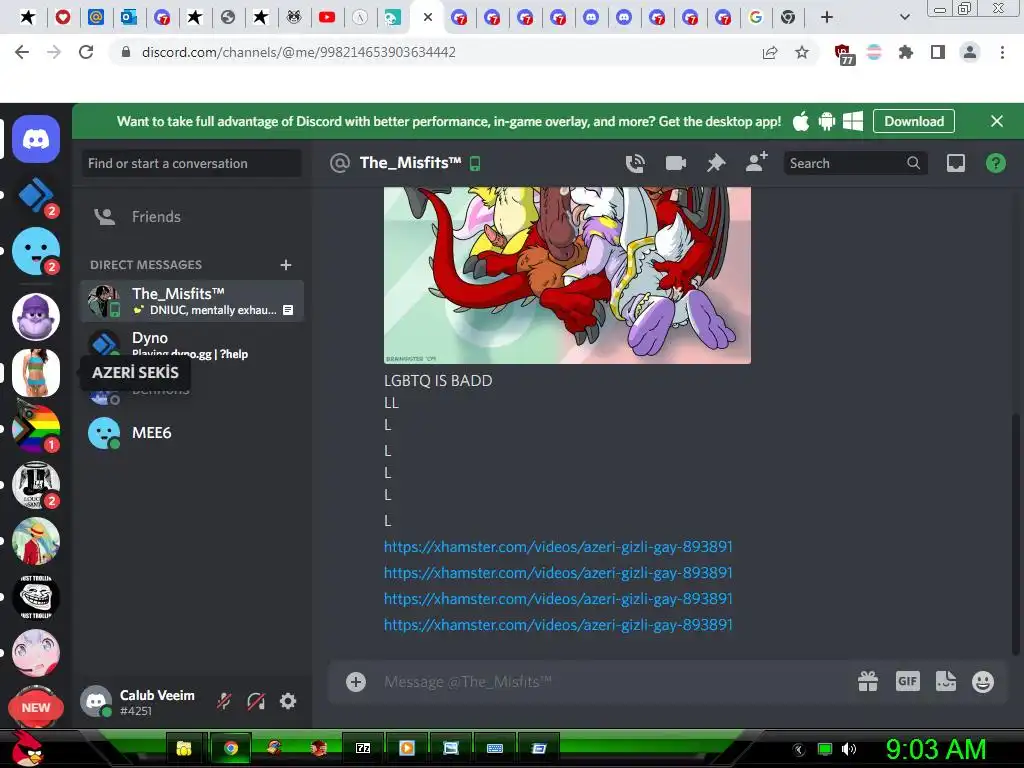The width and height of the screenshot is (1024, 768).
Task: Open the Chrome extensions puzzle menu
Action: tap(905, 52)
